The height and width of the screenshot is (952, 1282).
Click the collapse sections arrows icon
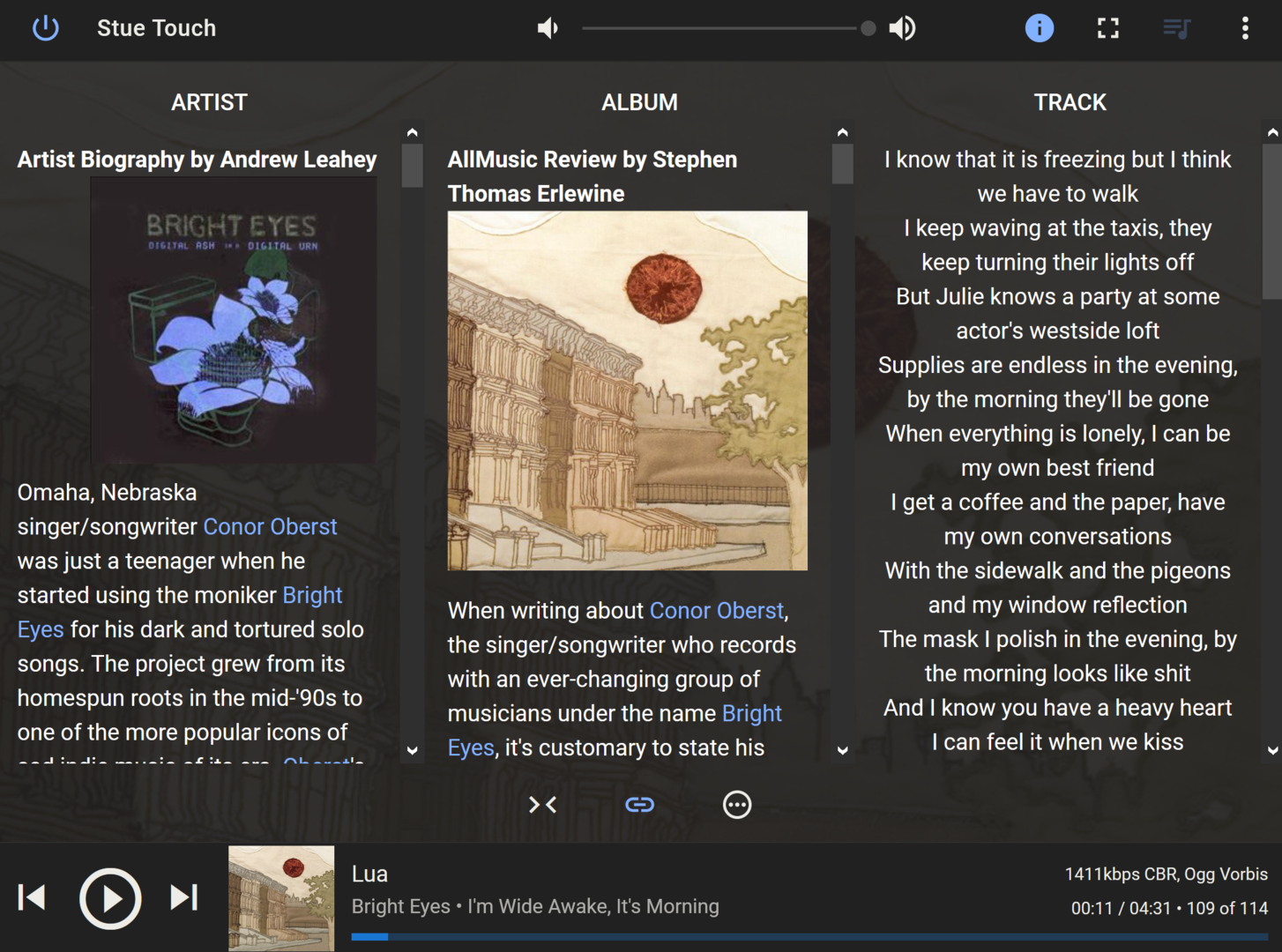pos(542,805)
